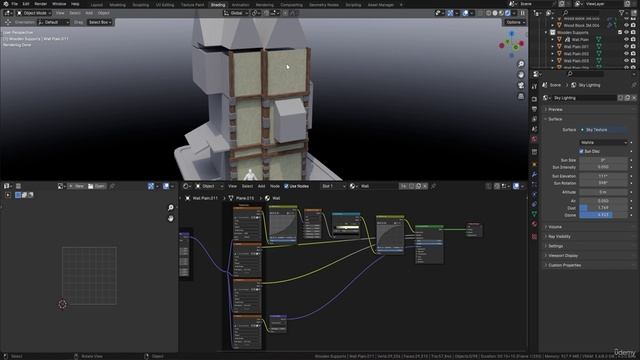Open the World properties tab
640x360 pixels.
pyautogui.click(x=534, y=139)
